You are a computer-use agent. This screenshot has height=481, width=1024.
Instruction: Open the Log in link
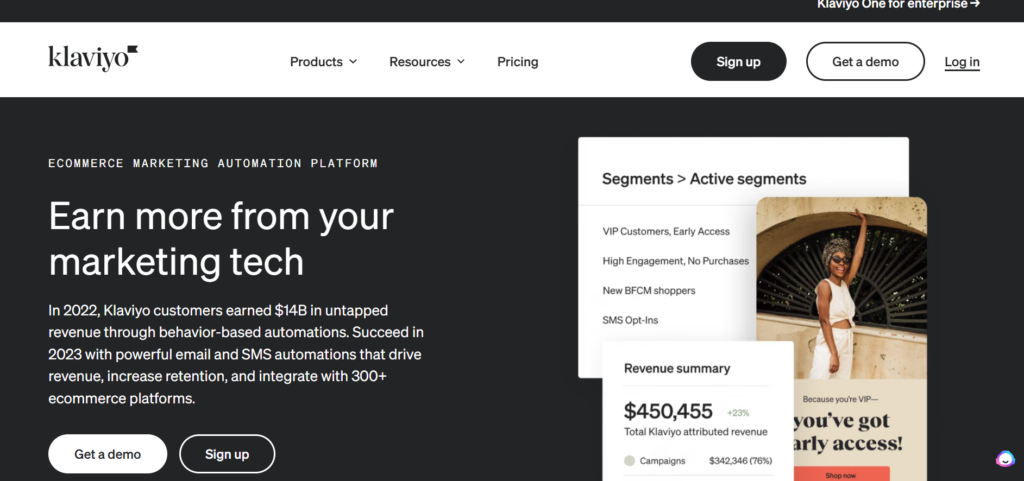click(x=962, y=62)
